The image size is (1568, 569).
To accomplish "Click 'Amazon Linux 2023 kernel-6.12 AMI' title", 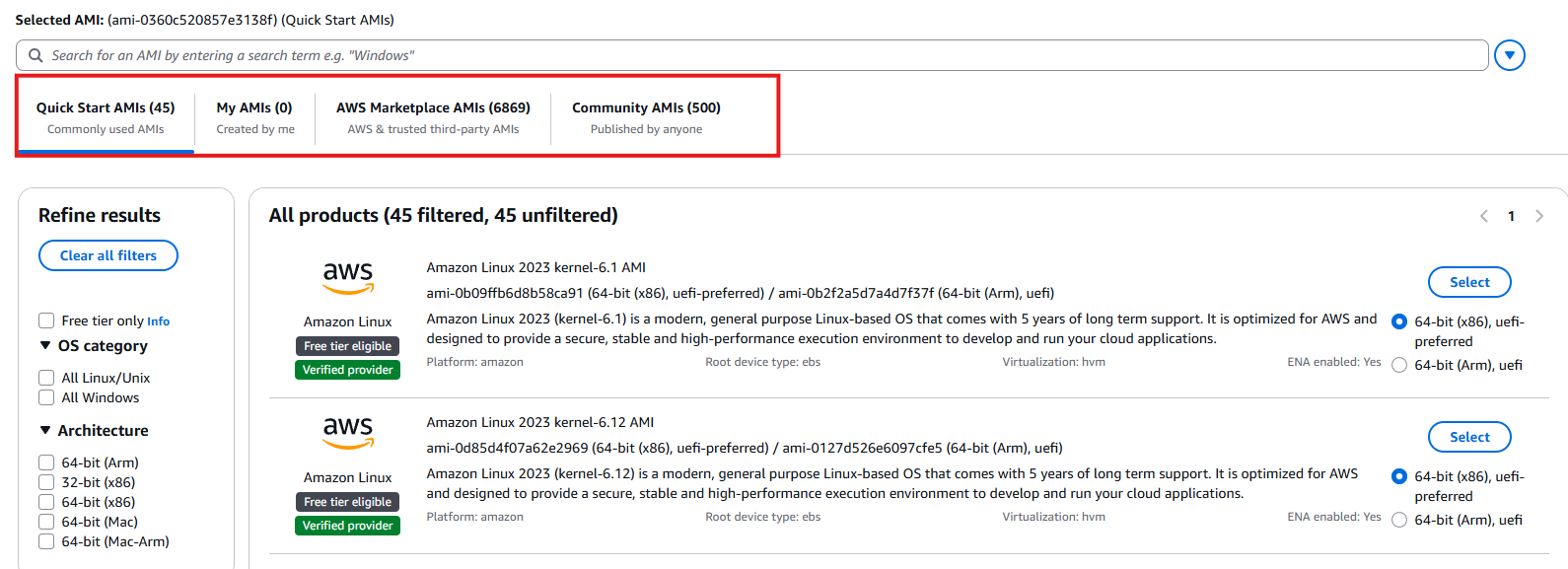I will click(x=540, y=422).
